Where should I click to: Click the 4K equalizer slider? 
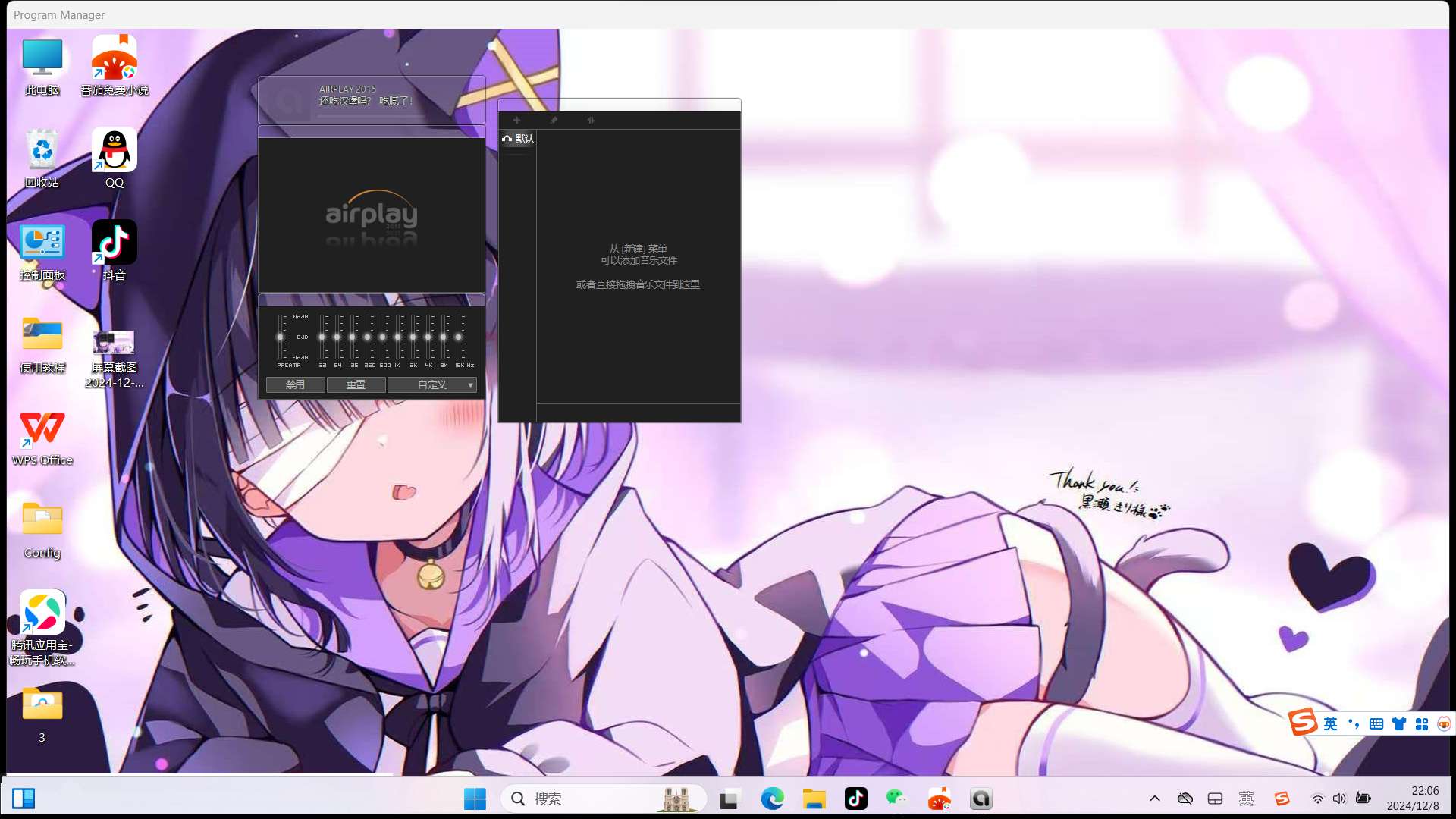[x=428, y=337]
